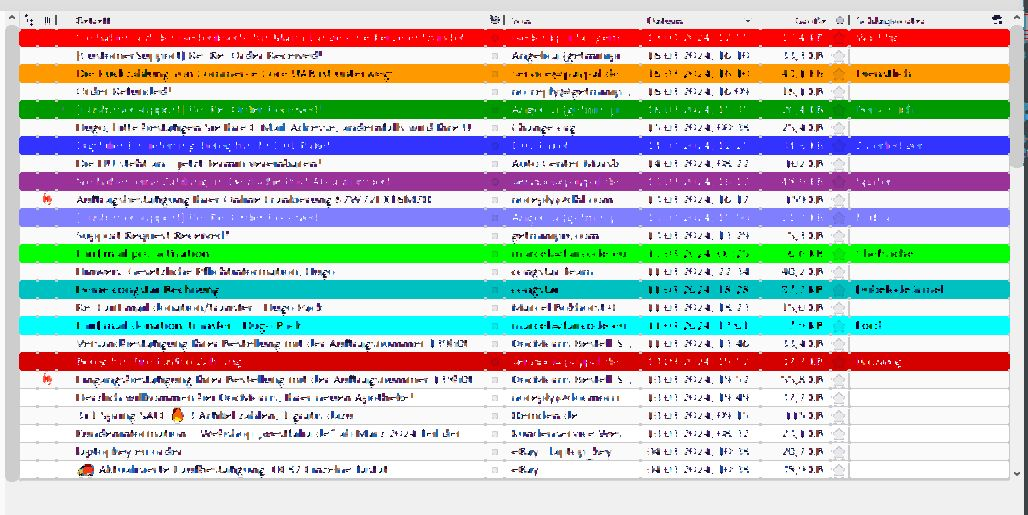Star the Order Refunded! message
Viewport: 1028px width, 515px height.
[x=839, y=92]
